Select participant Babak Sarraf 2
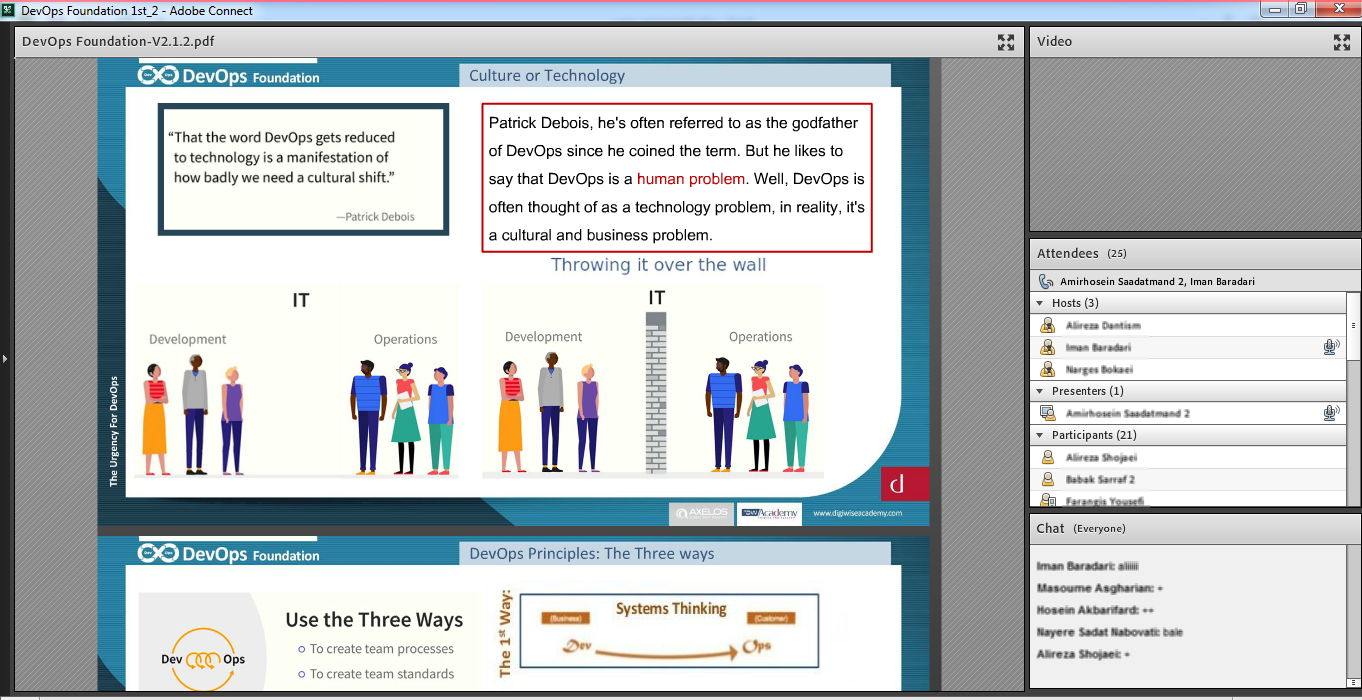 (1189, 479)
